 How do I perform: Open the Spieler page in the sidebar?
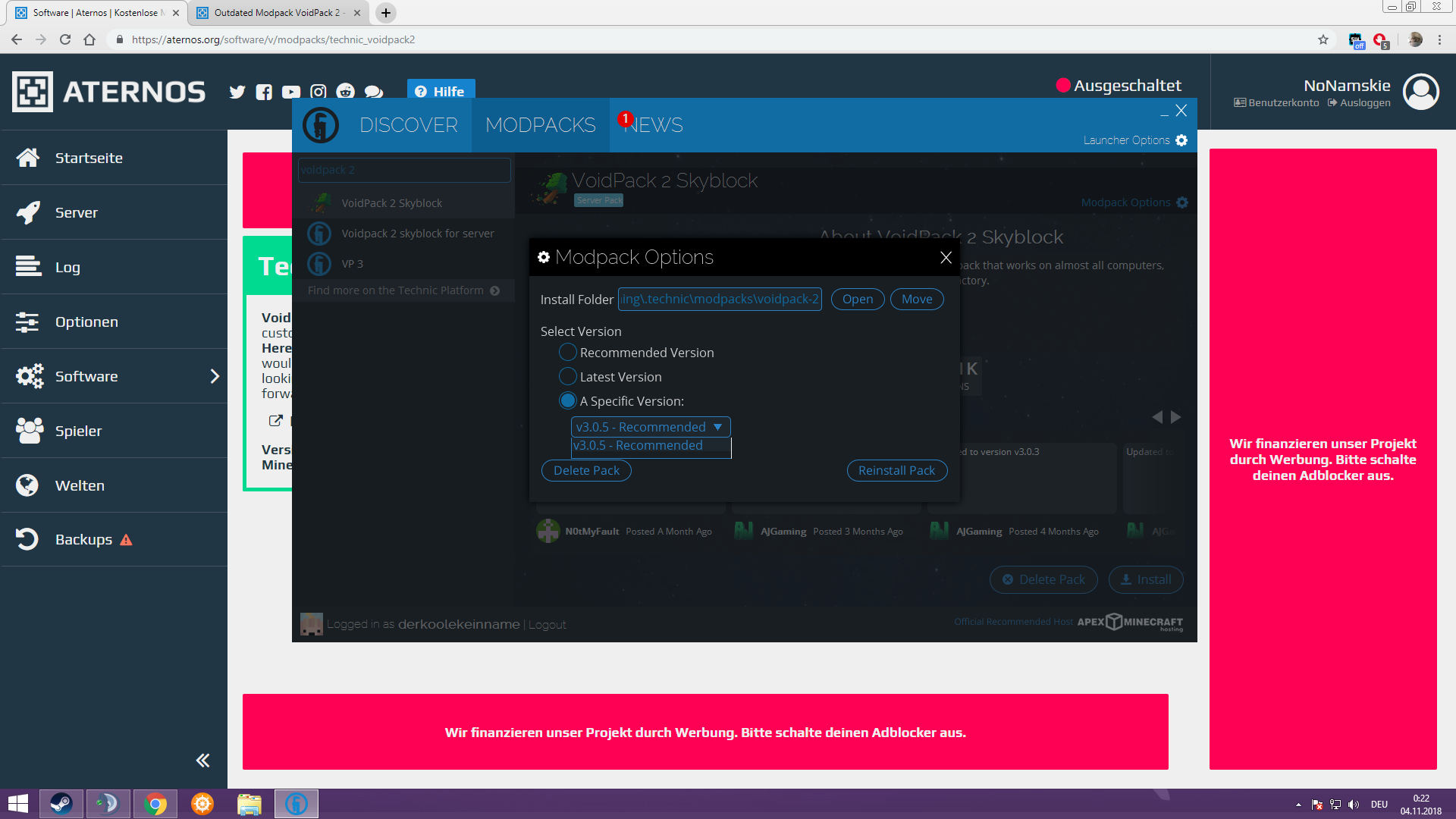(114, 431)
